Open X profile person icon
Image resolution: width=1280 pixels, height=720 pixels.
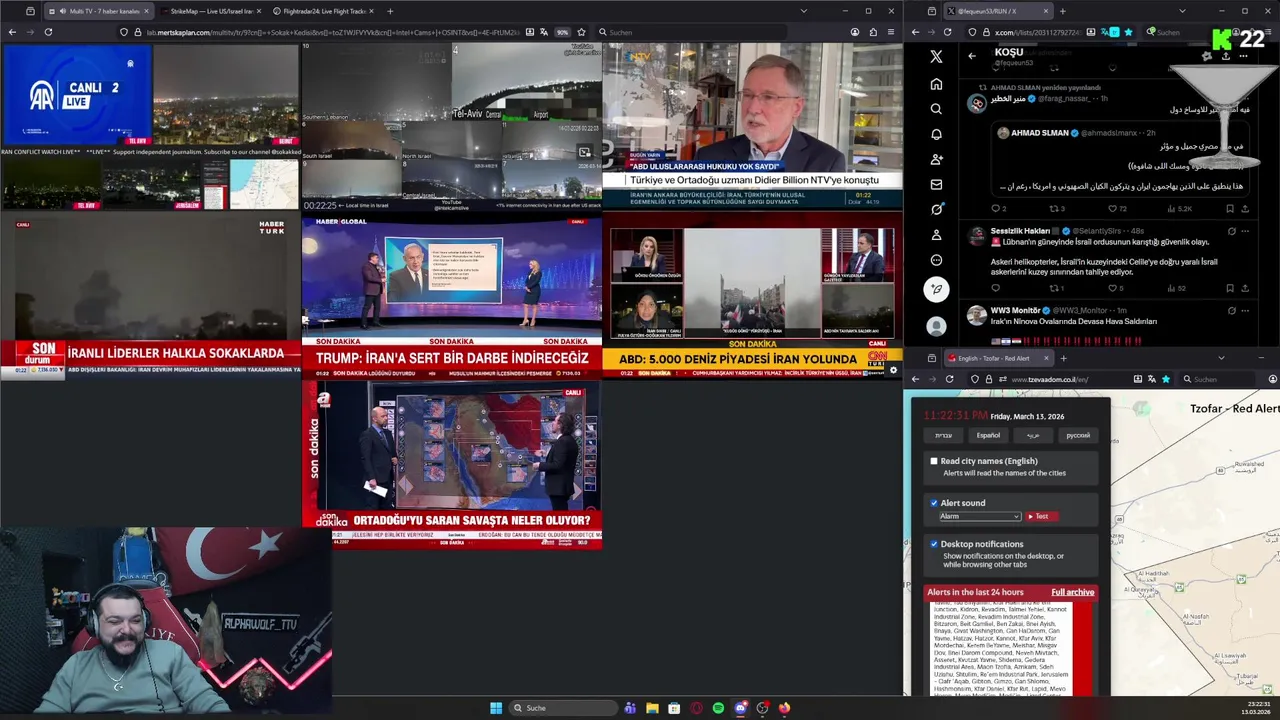pos(936,234)
